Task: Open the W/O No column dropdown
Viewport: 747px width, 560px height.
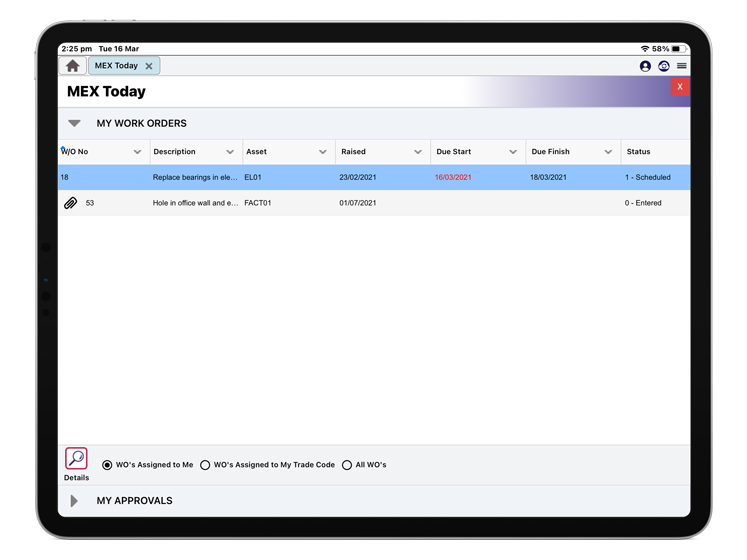Action: pyautogui.click(x=137, y=152)
